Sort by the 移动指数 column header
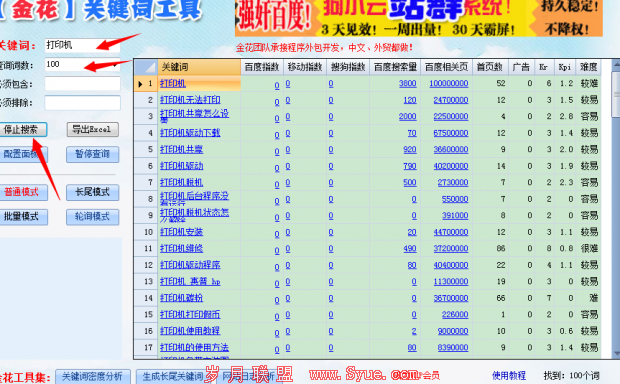The width and height of the screenshot is (620, 384). [305, 67]
